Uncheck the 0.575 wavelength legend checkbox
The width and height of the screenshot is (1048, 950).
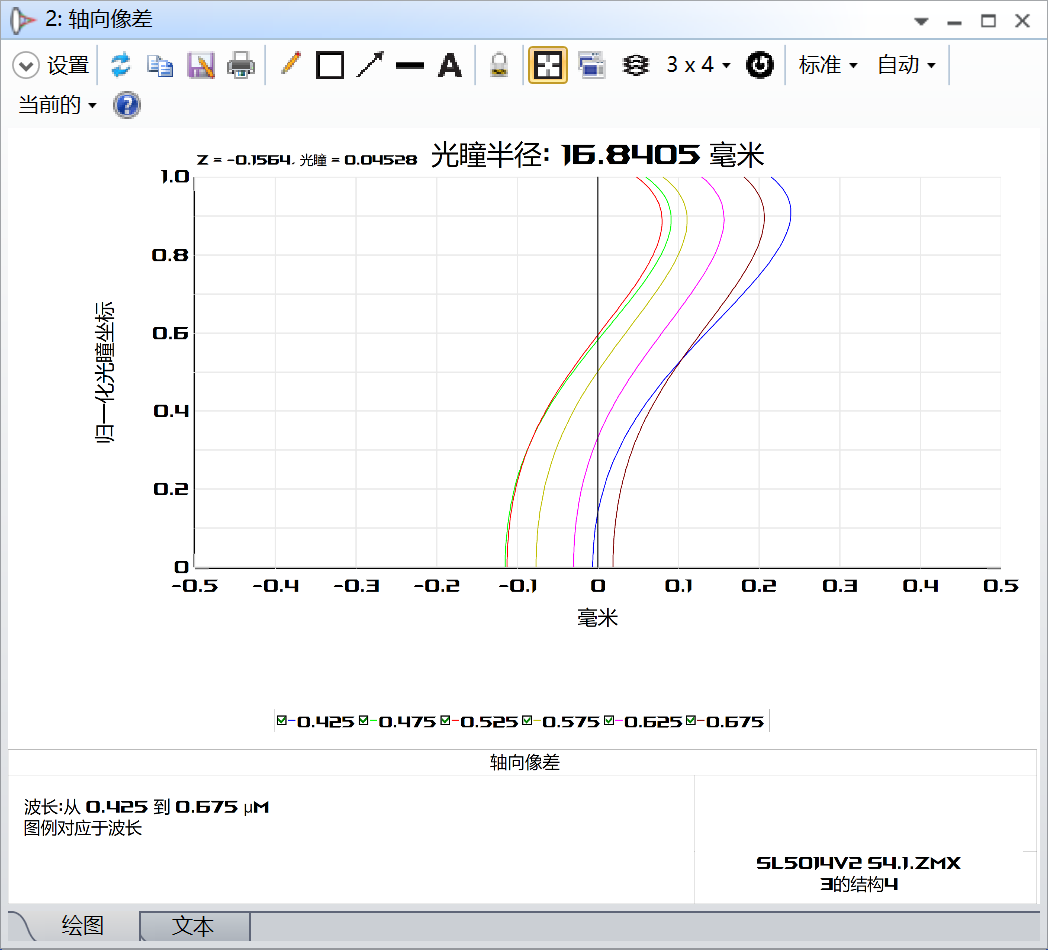coord(527,720)
